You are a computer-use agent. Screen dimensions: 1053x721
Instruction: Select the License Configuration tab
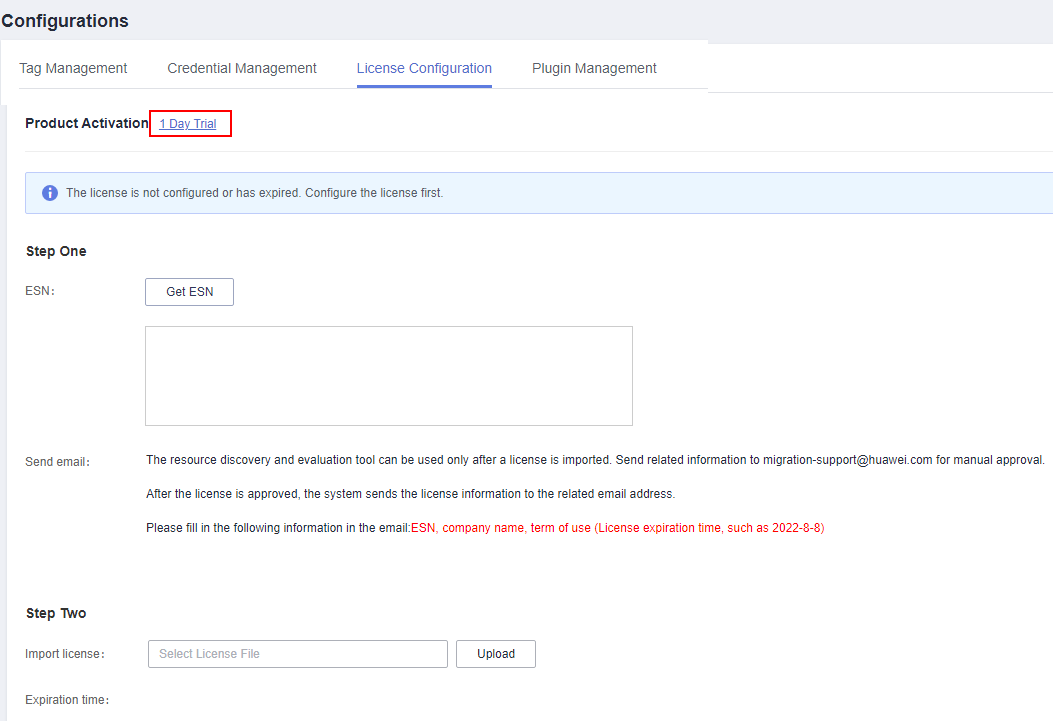424,68
